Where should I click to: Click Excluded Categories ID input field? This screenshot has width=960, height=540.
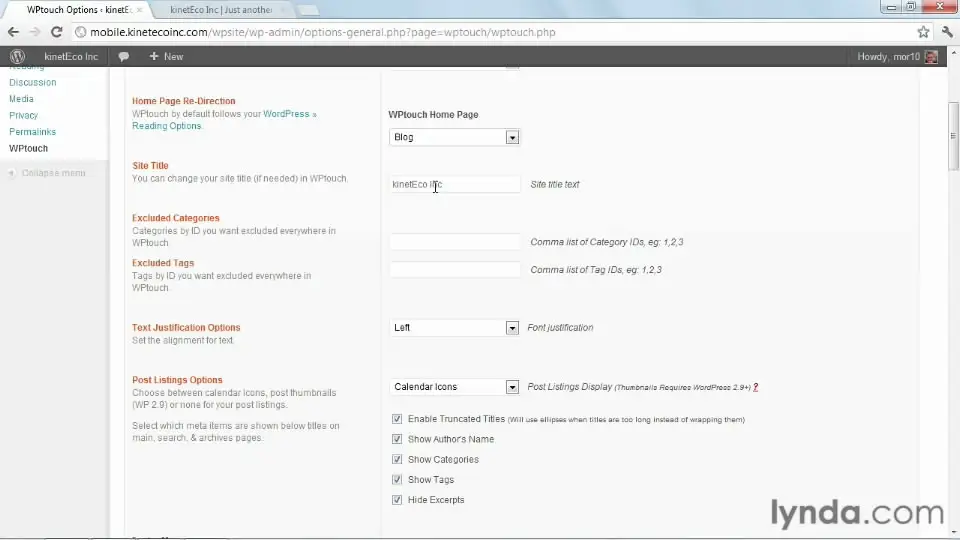(455, 242)
